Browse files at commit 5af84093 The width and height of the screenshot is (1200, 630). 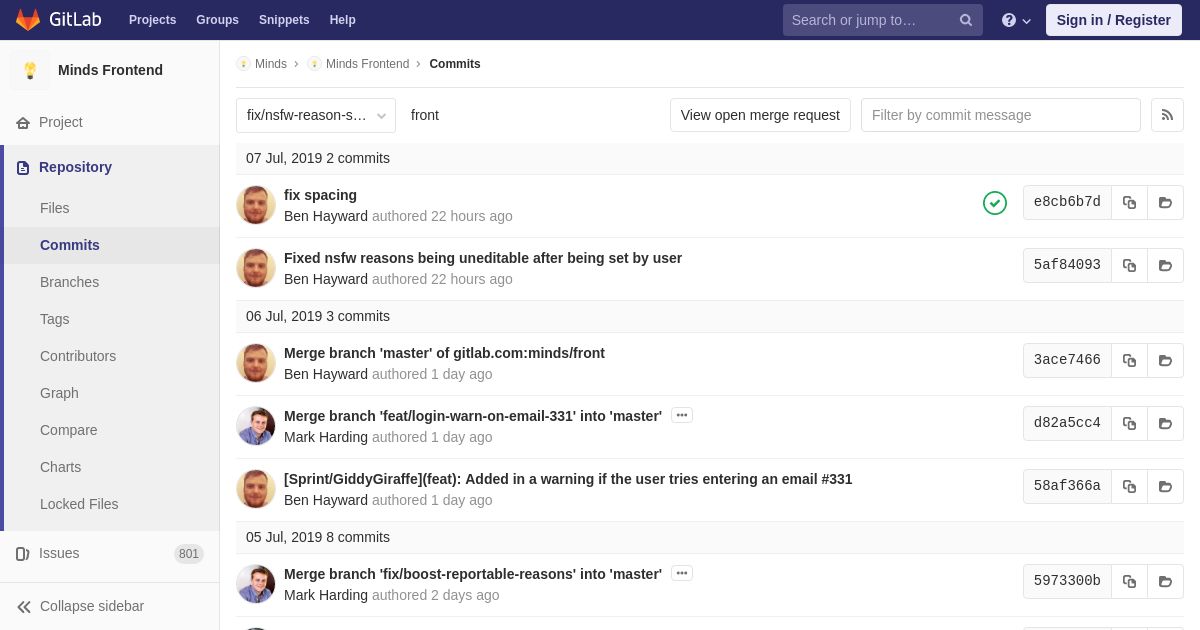click(1165, 265)
